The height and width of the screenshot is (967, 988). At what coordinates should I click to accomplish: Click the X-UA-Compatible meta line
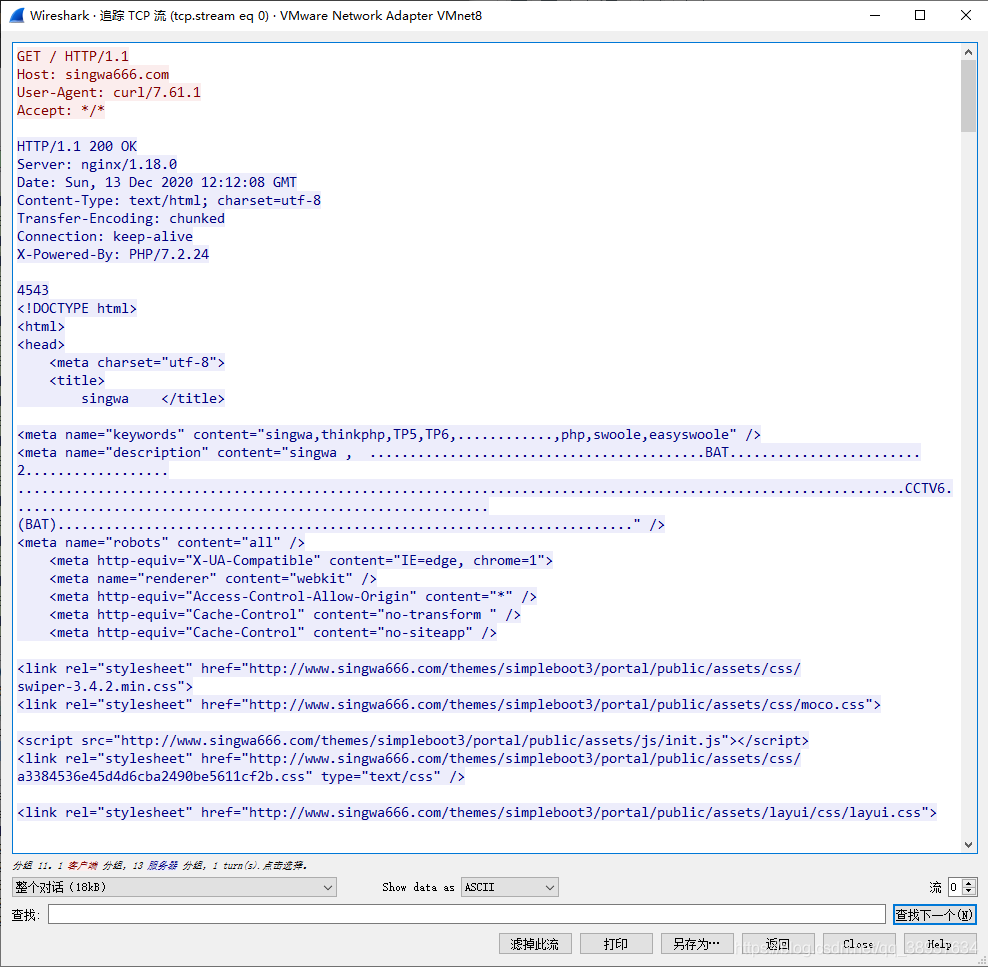click(301, 561)
